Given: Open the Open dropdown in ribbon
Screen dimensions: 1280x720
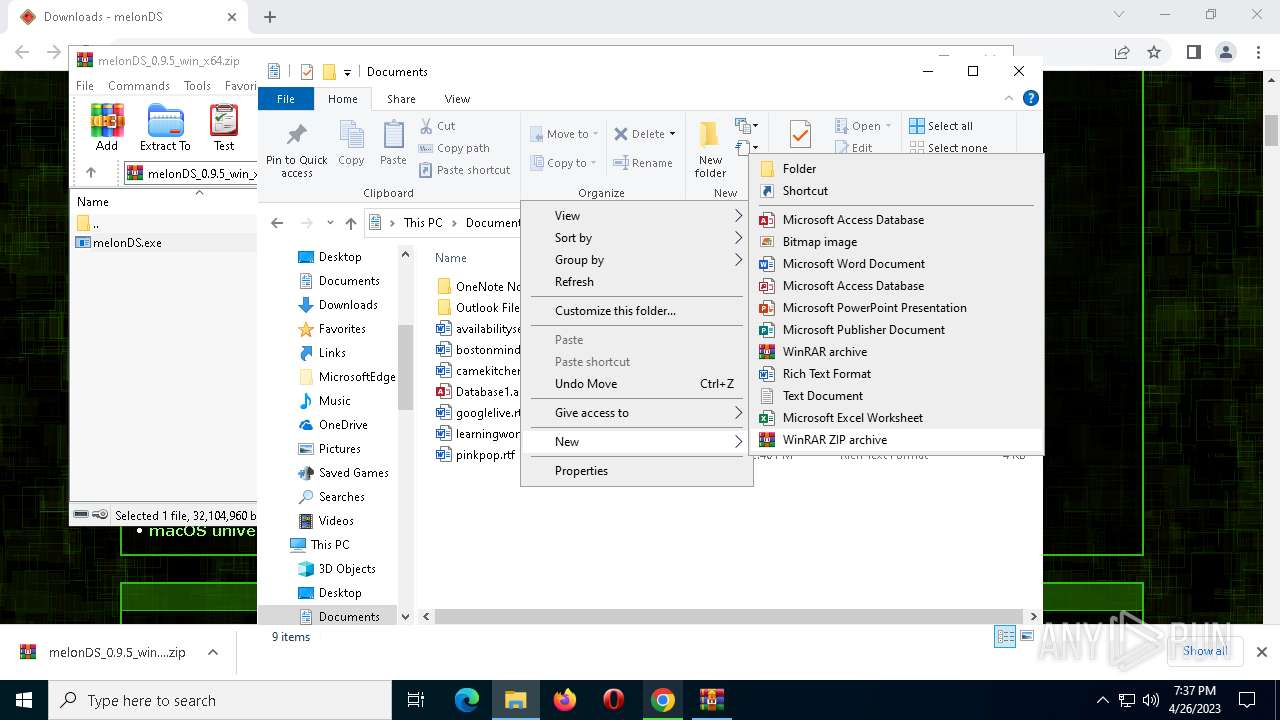Looking at the screenshot, I should (x=863, y=126).
